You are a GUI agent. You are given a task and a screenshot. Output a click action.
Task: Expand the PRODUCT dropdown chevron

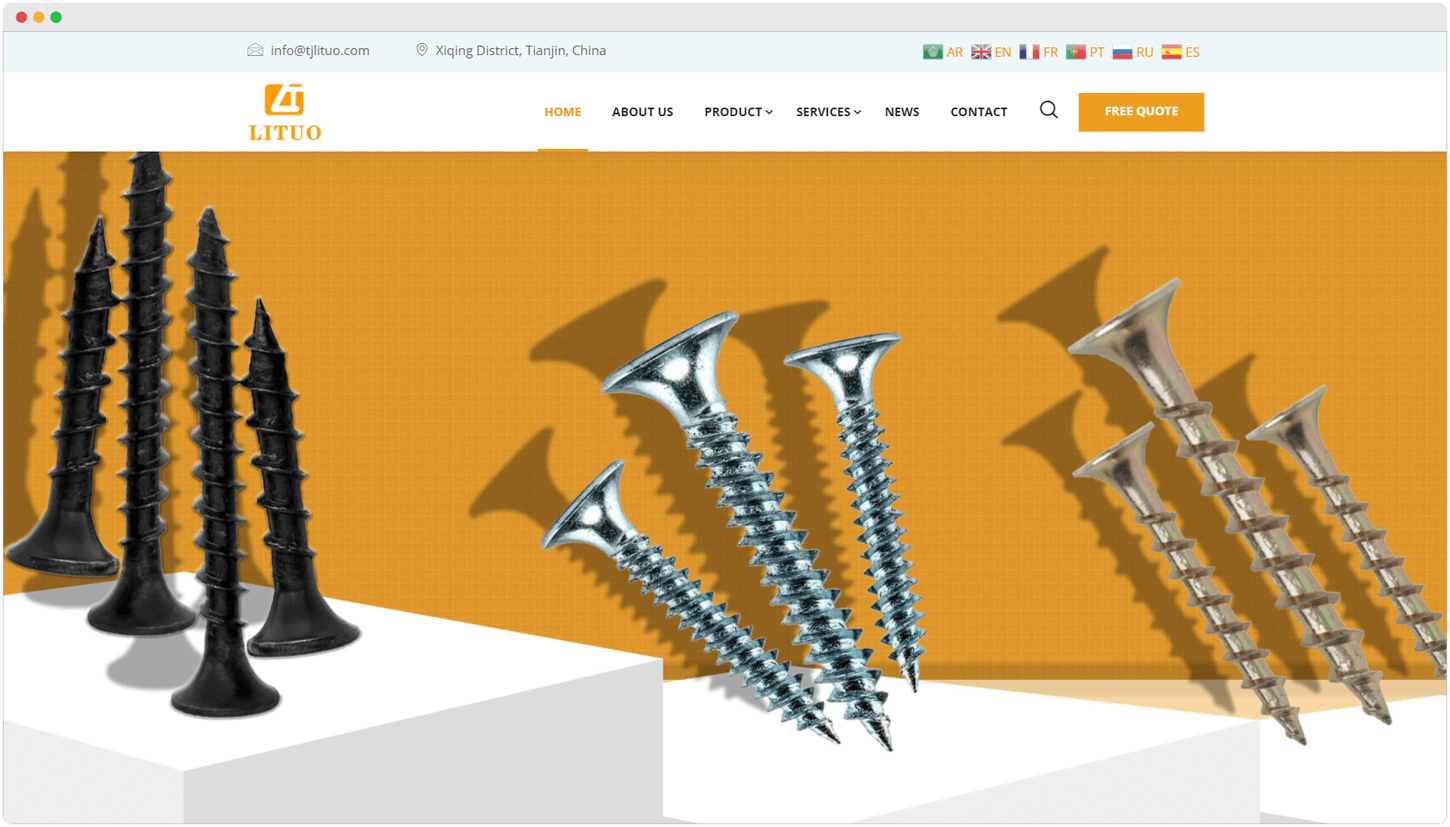pyautogui.click(x=769, y=112)
